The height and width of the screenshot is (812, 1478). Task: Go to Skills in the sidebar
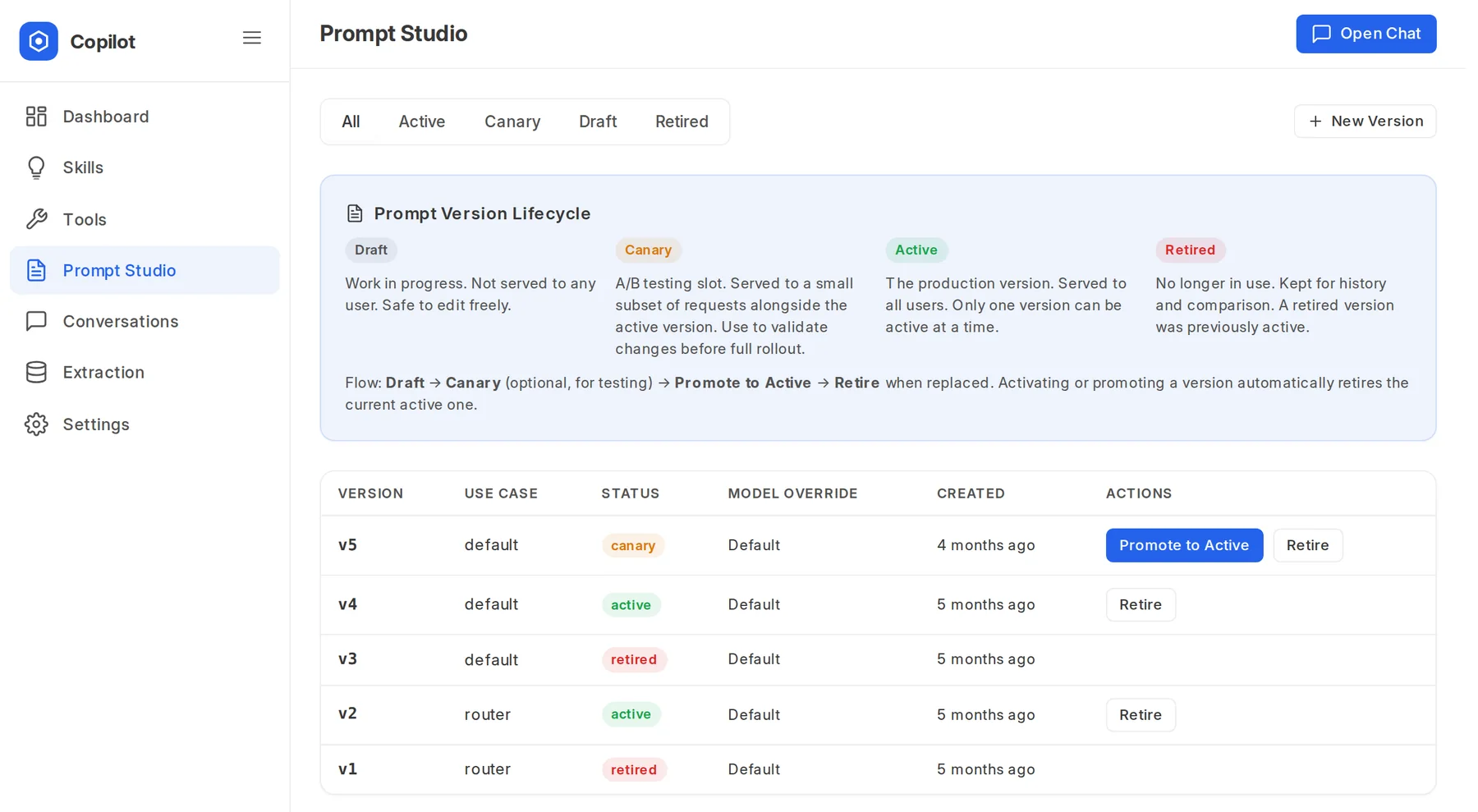[x=145, y=167]
